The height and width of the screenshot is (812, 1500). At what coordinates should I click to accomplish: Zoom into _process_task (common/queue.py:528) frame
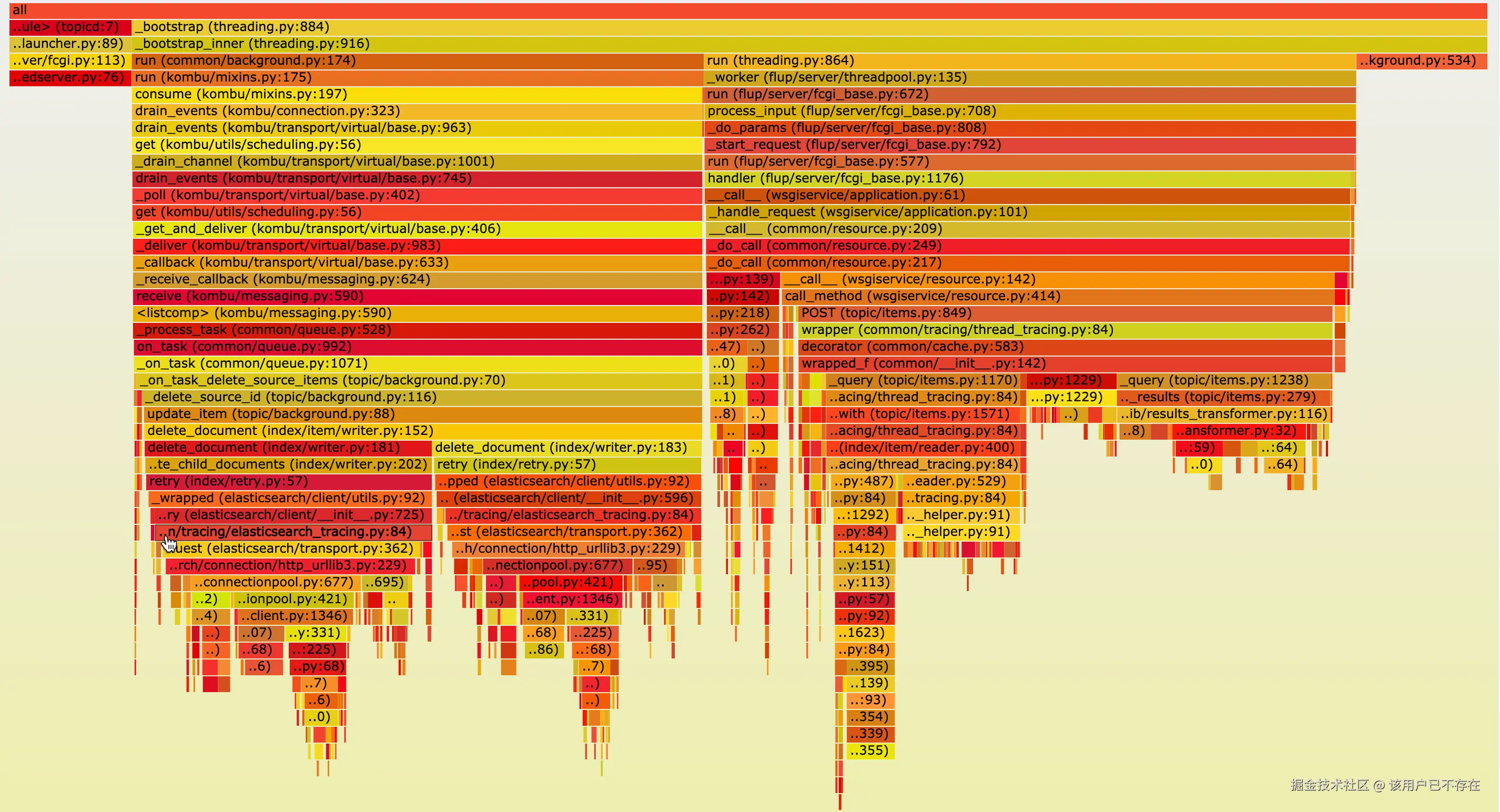[x=418, y=330]
